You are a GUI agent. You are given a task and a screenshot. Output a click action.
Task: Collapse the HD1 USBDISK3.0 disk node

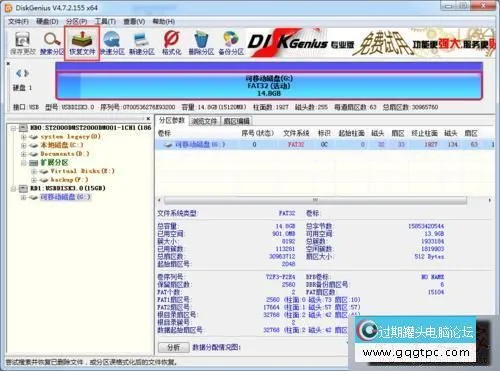pos(13,189)
